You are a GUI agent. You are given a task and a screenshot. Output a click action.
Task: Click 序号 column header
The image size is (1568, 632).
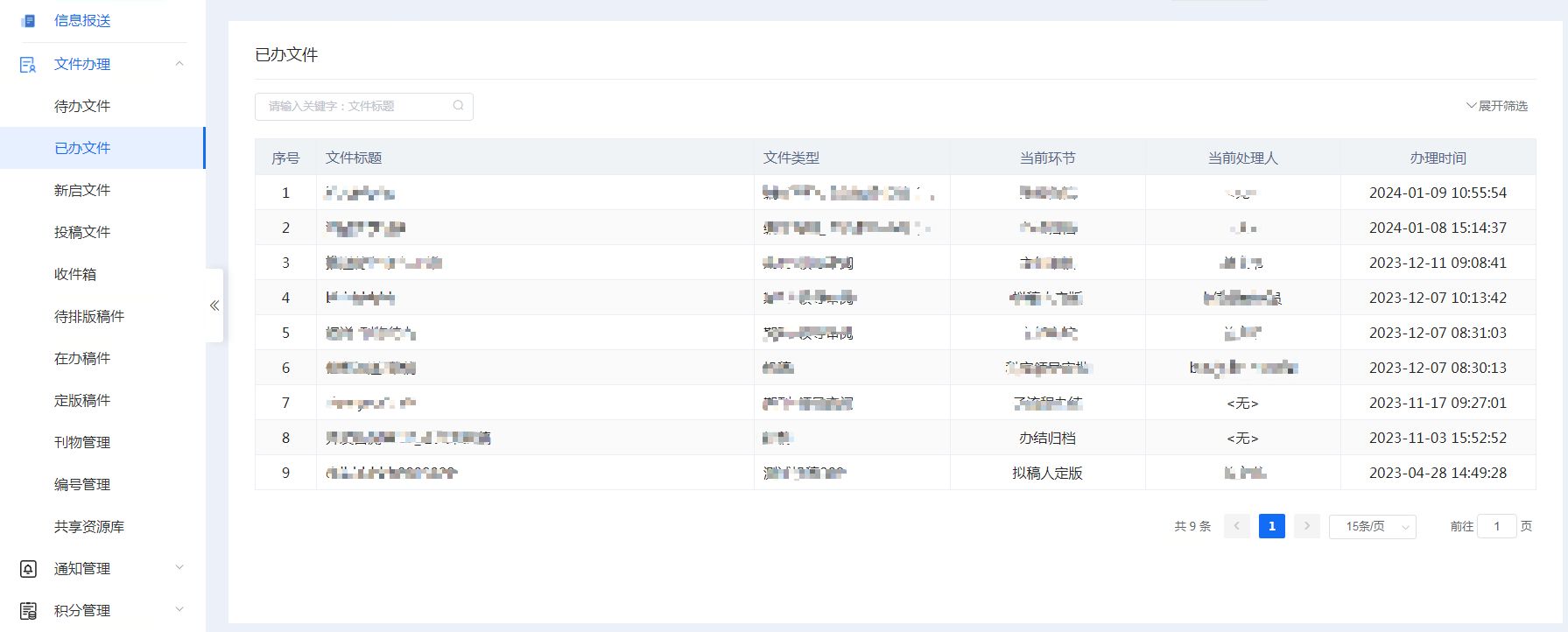pyautogui.click(x=285, y=158)
